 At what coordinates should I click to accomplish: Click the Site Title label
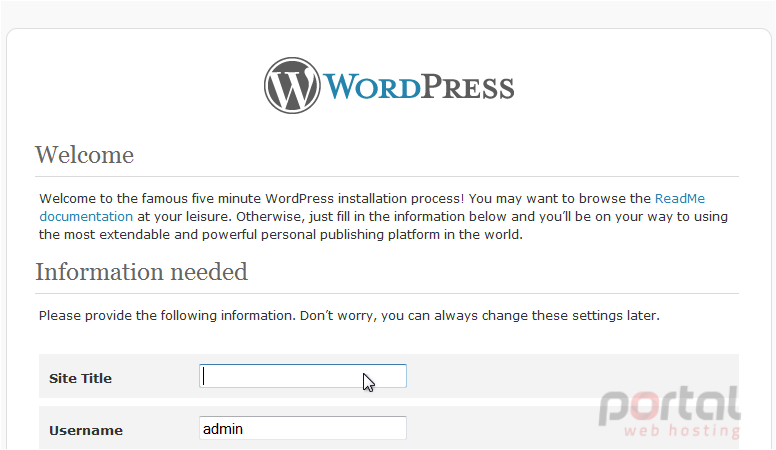pos(80,379)
